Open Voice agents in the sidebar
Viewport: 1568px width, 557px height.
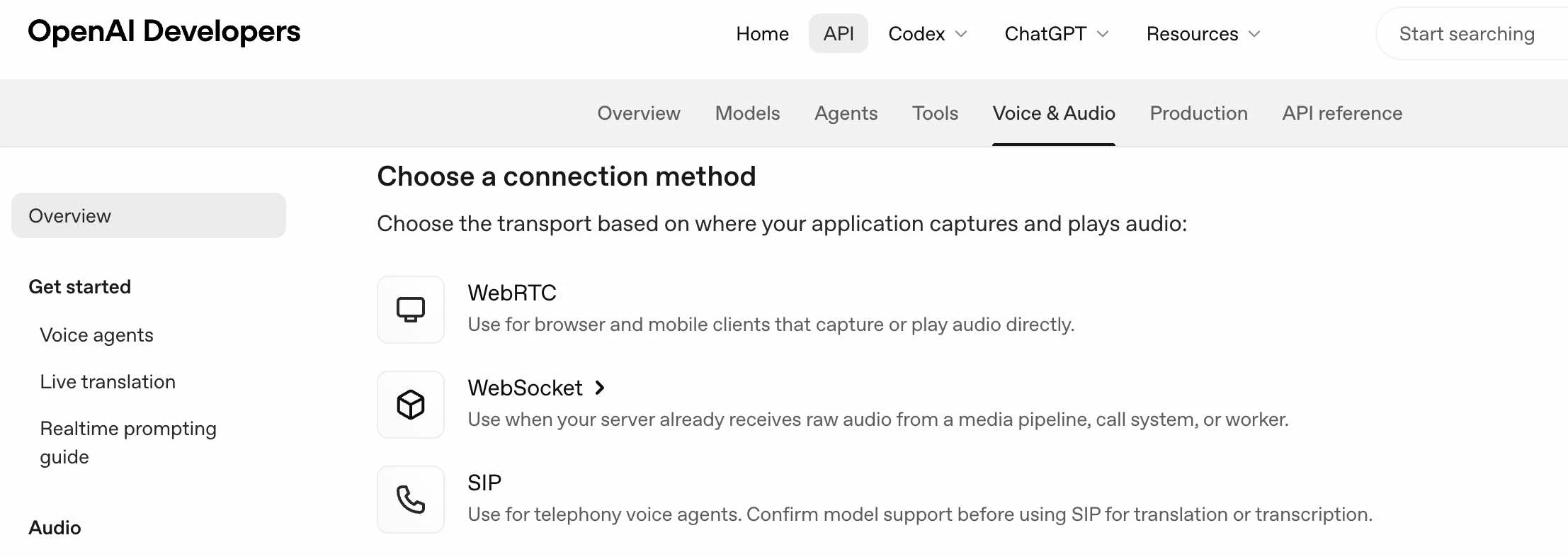tap(96, 334)
